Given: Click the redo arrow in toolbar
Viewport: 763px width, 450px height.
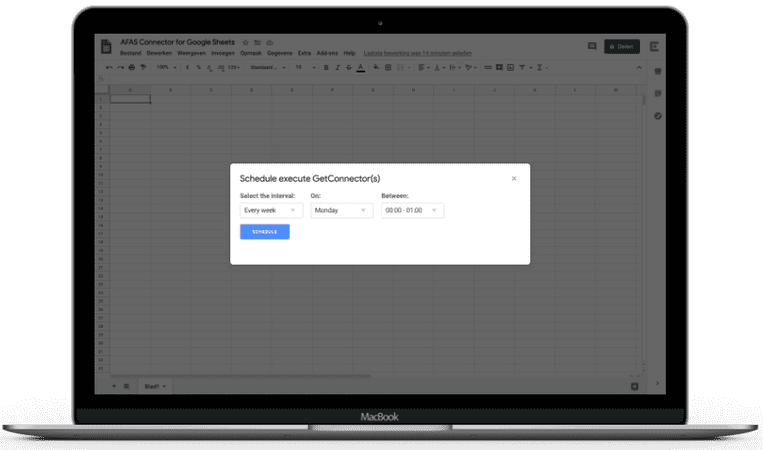Looking at the screenshot, I should pos(120,68).
